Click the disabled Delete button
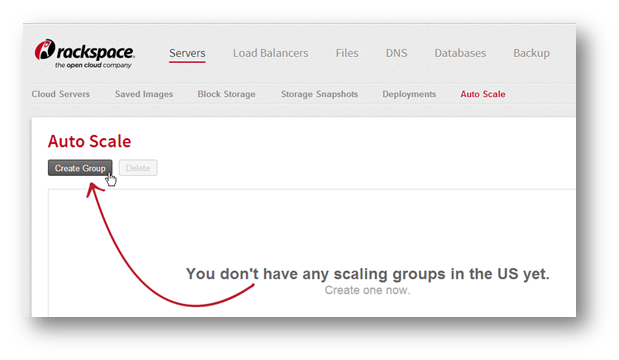 (138, 168)
